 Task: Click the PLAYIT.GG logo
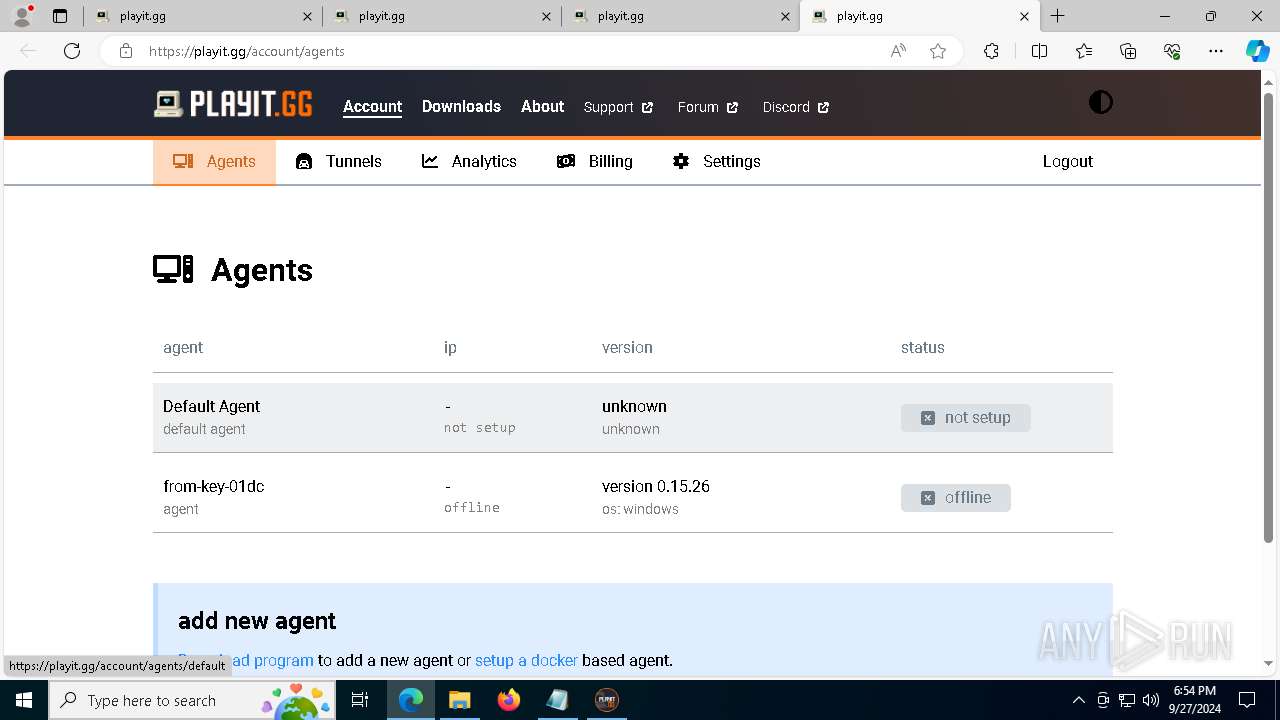point(233,104)
